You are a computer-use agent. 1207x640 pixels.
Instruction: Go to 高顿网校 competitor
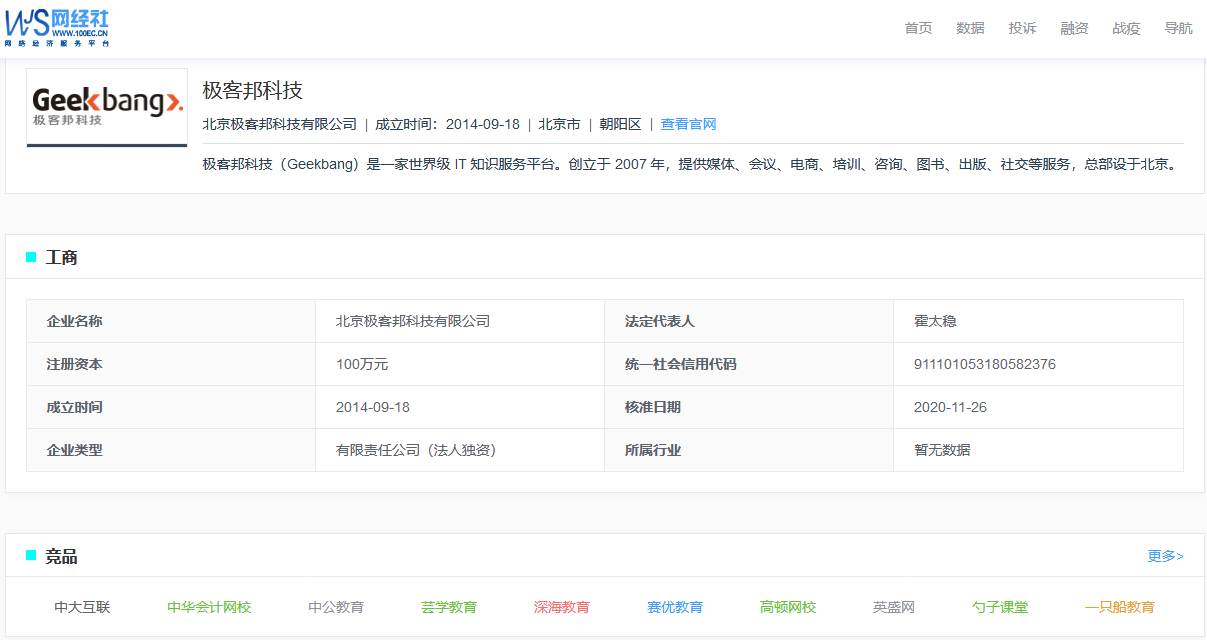pos(788,607)
